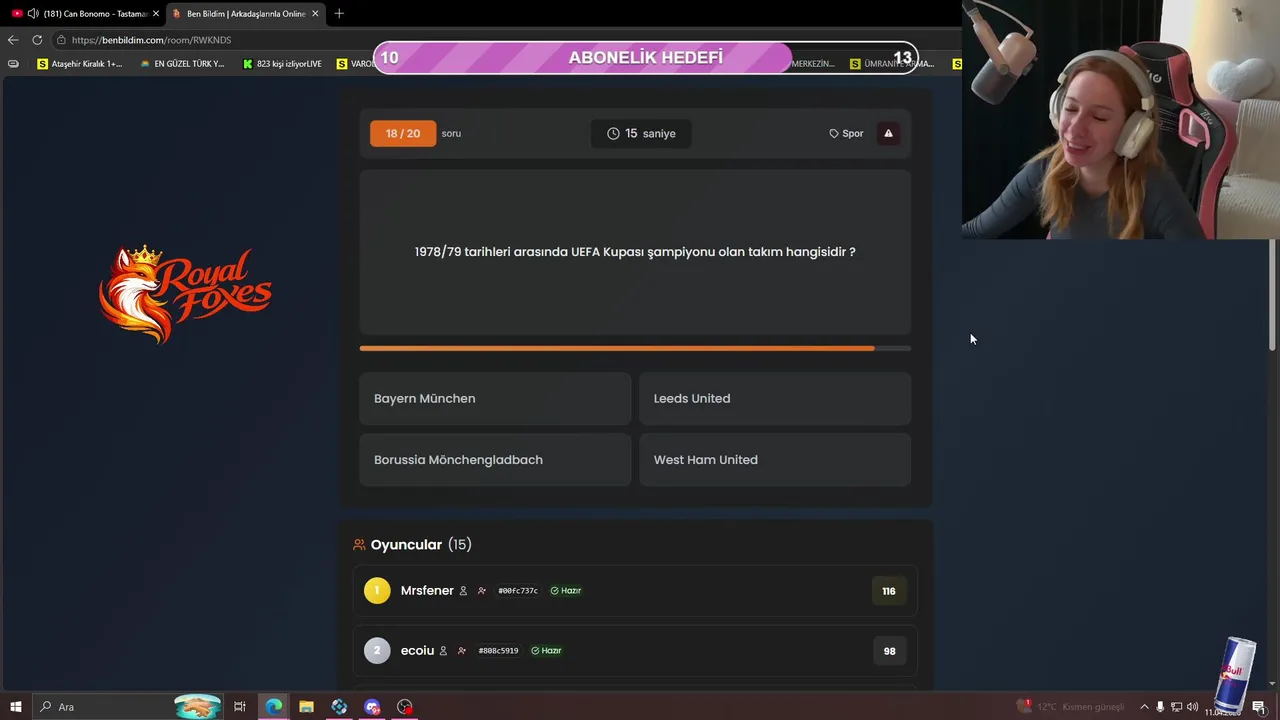Click the Spor category tag icon

pos(834,133)
